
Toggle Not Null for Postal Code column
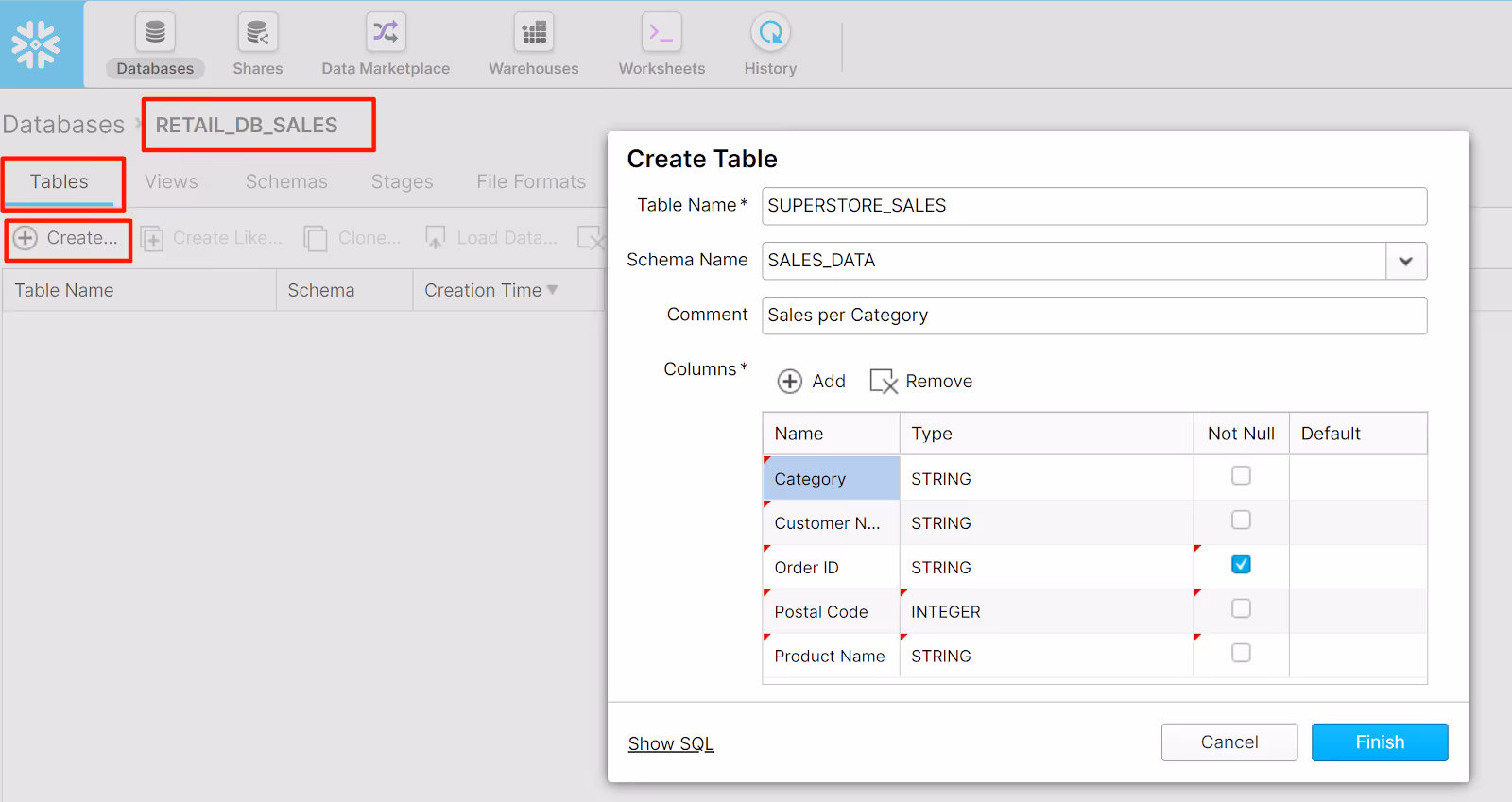click(1241, 608)
